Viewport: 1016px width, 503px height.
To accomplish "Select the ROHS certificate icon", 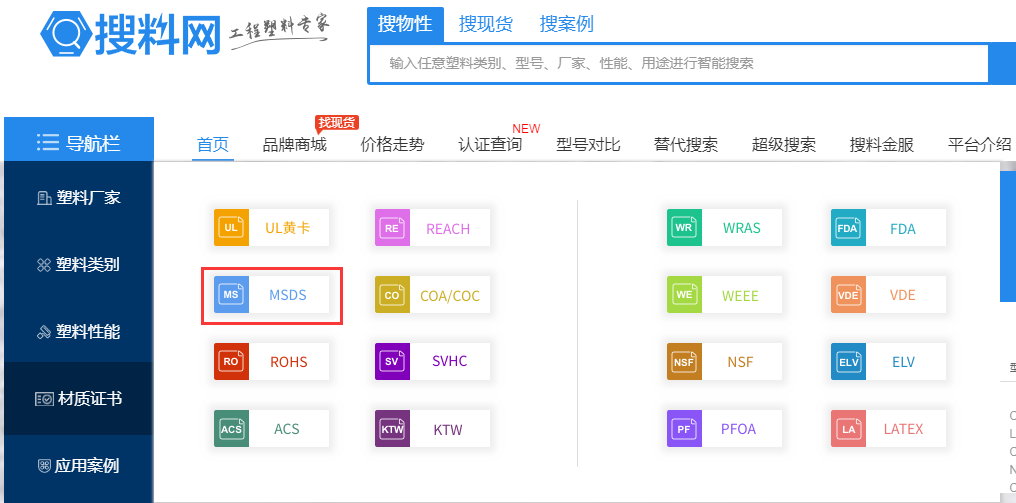I will tap(231, 362).
